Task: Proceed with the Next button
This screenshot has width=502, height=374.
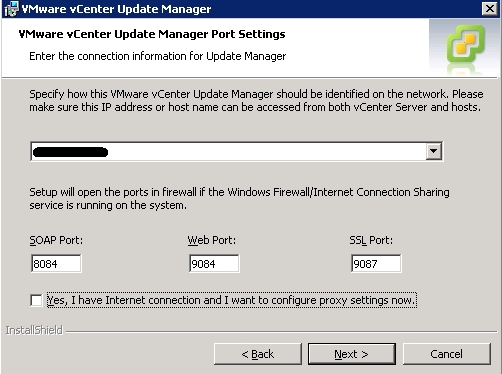Action: coord(352,354)
